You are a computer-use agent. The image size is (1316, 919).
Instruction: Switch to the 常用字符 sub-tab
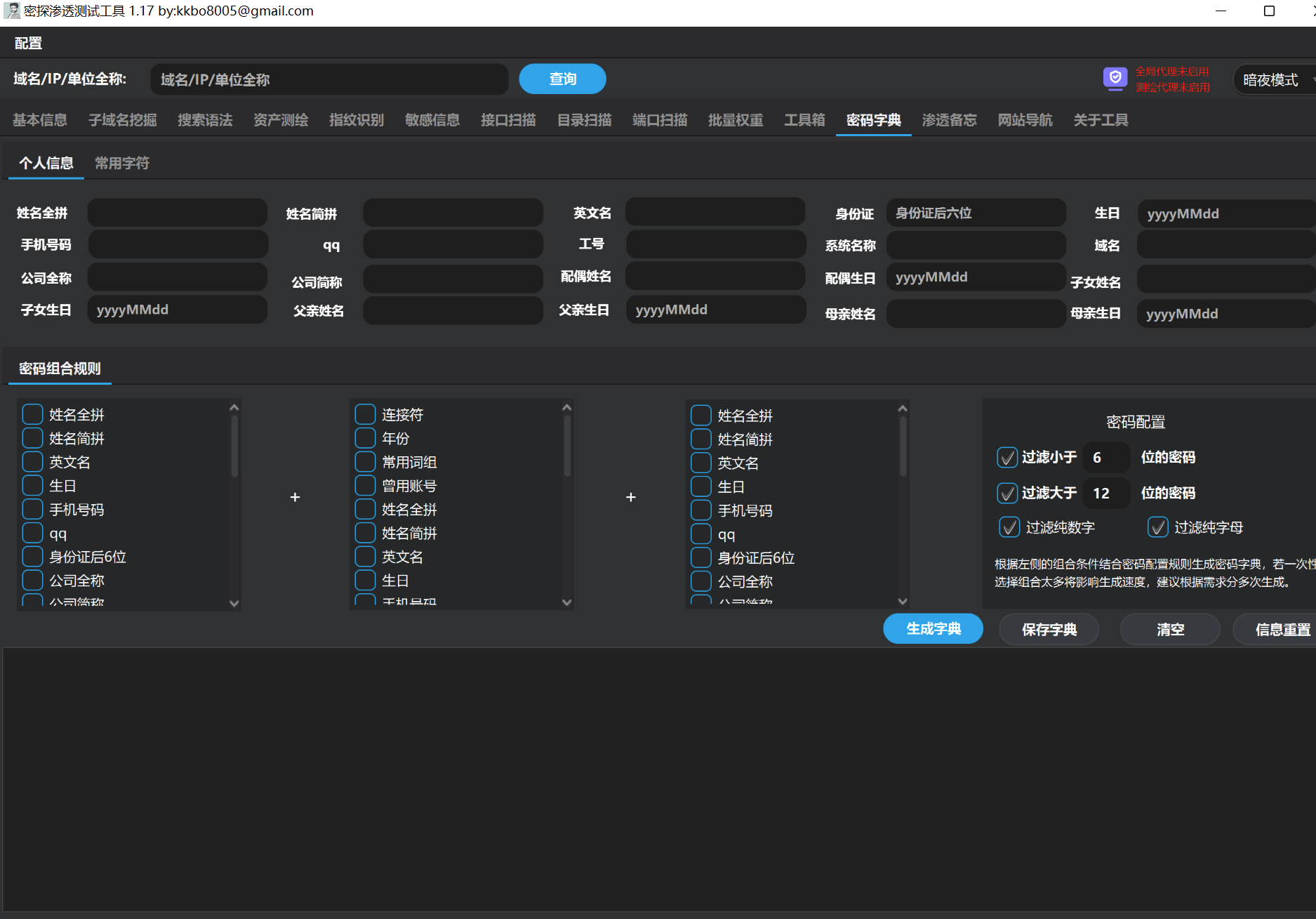tap(122, 163)
